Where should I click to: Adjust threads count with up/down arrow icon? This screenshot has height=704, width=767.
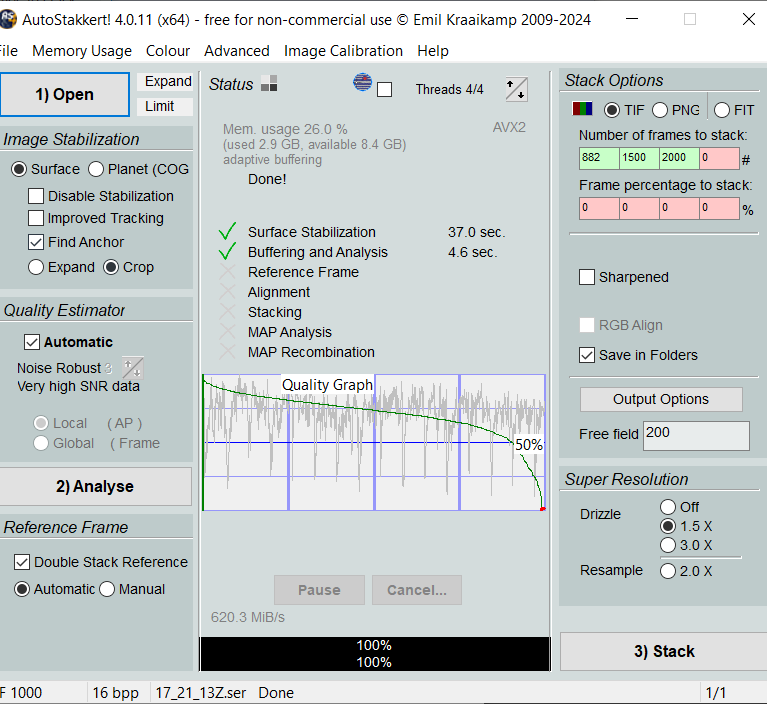(517, 89)
